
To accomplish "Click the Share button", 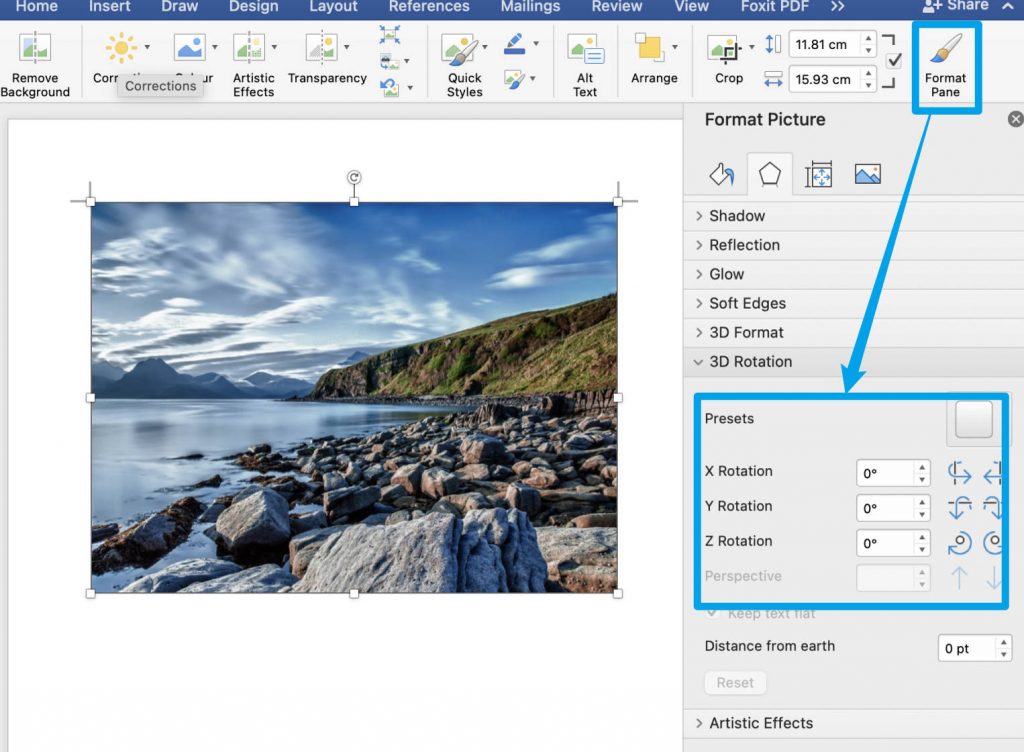I will (955, 7).
